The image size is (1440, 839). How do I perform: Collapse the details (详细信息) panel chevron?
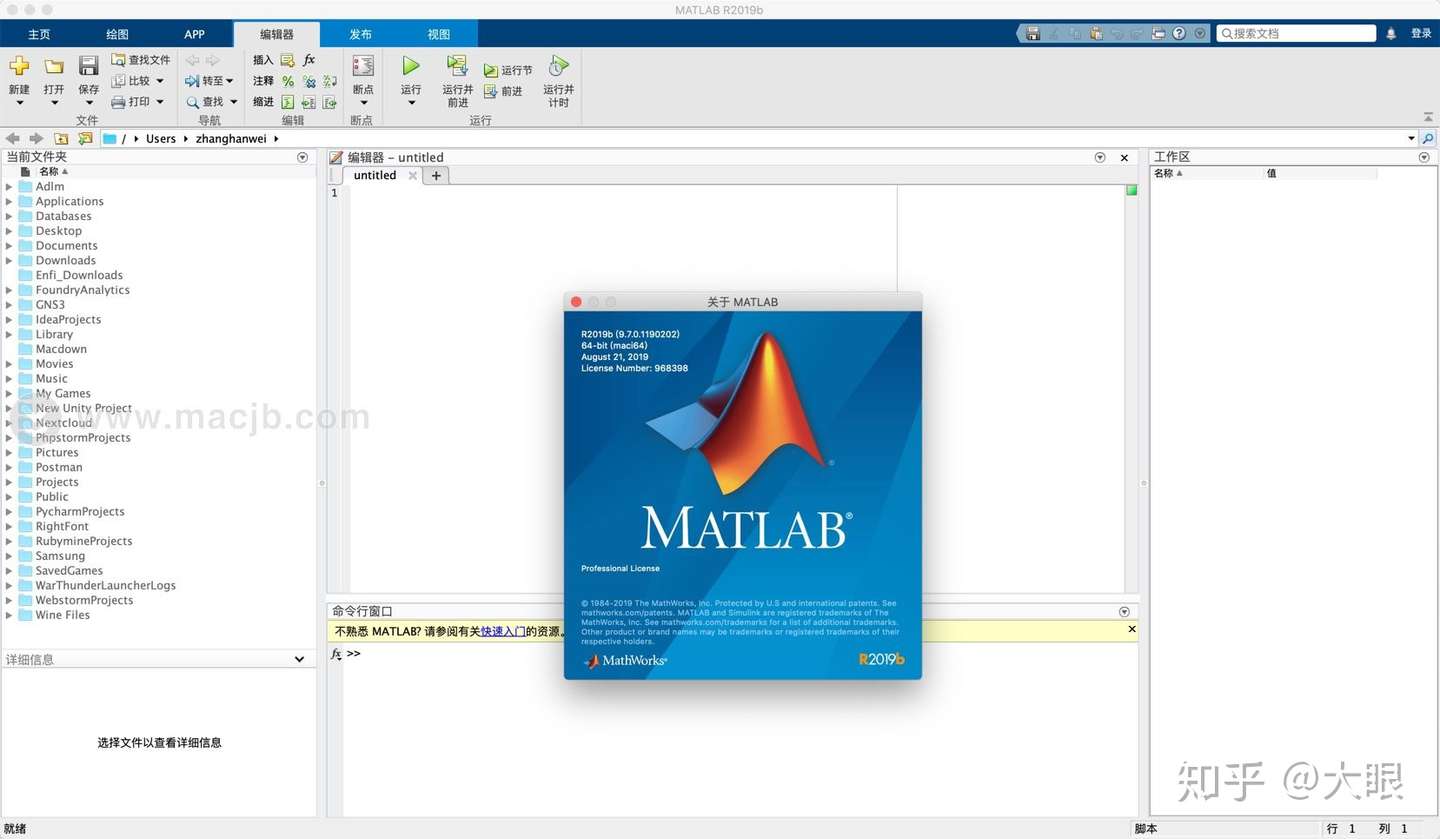click(299, 659)
